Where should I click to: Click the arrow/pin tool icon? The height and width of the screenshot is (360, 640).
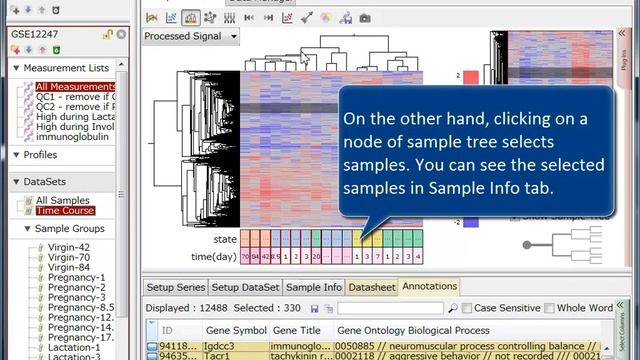point(307,18)
